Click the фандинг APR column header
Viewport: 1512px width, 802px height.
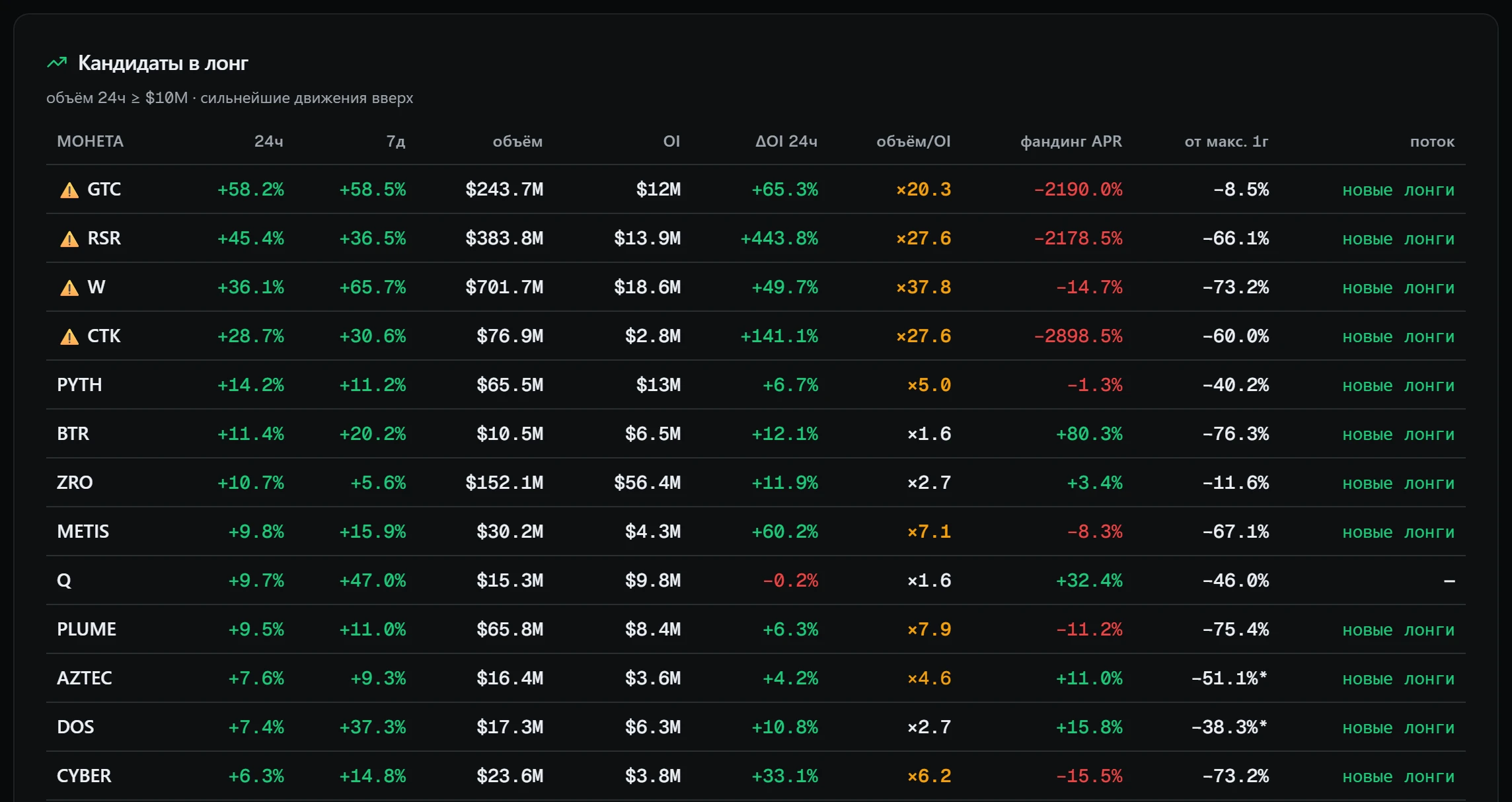[1071, 141]
